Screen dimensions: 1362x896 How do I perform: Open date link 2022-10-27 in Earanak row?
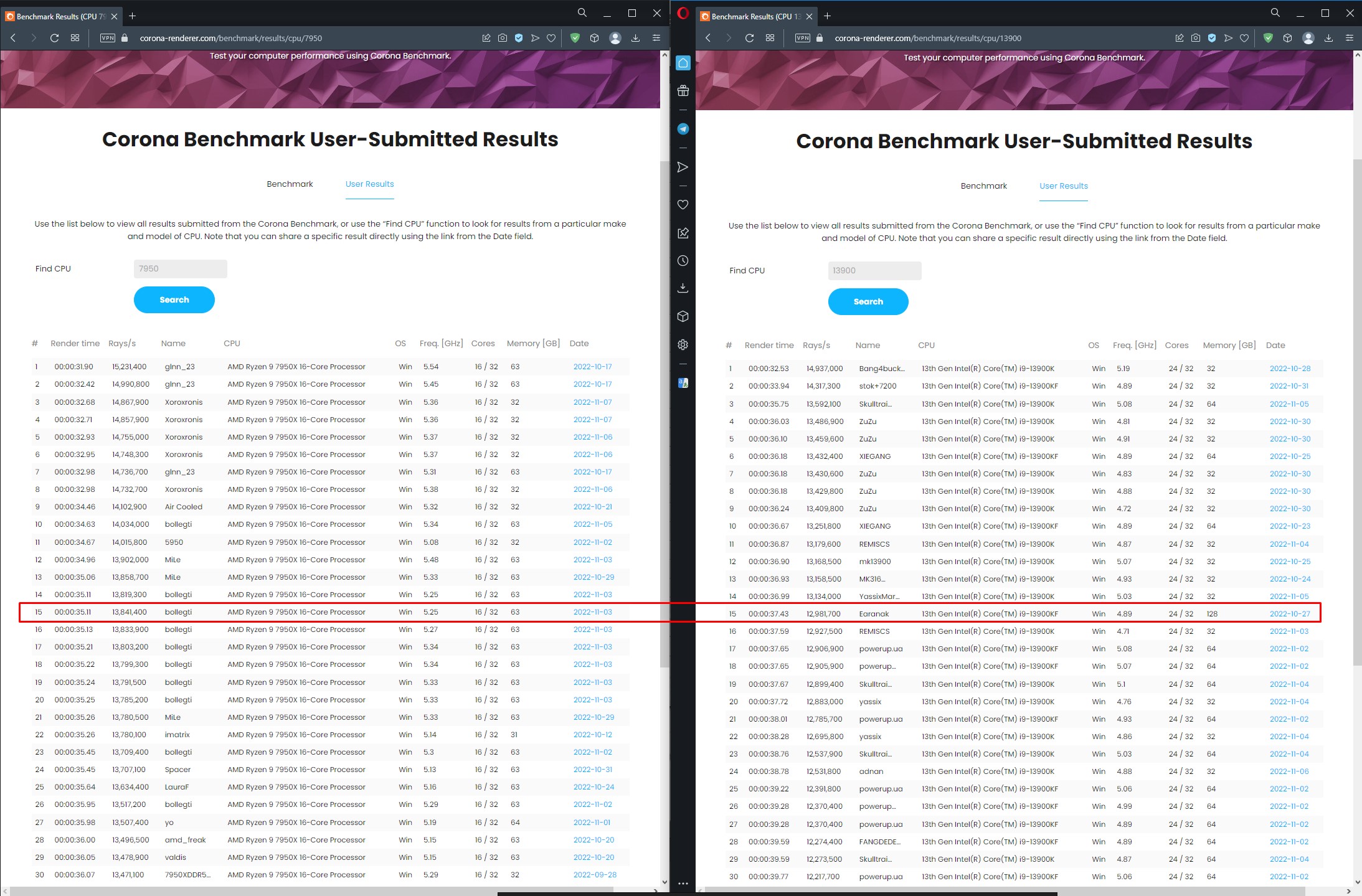tap(1290, 614)
